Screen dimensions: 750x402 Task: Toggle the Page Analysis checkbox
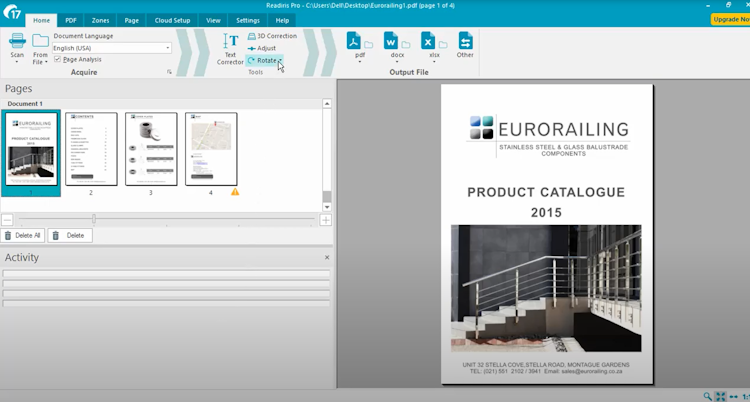coord(57,59)
